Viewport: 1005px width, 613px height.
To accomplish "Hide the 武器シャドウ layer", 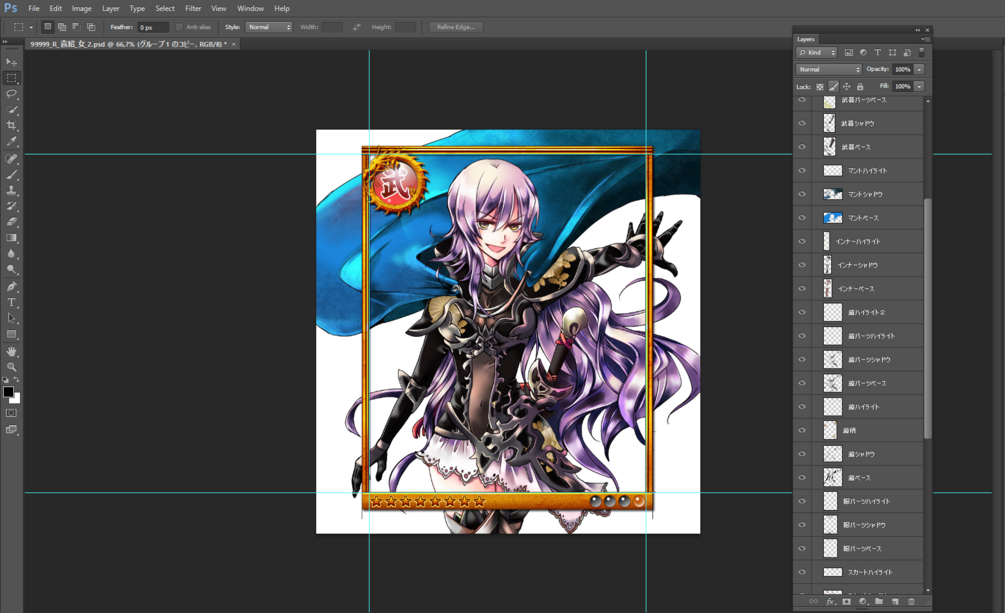I will pyautogui.click(x=802, y=123).
